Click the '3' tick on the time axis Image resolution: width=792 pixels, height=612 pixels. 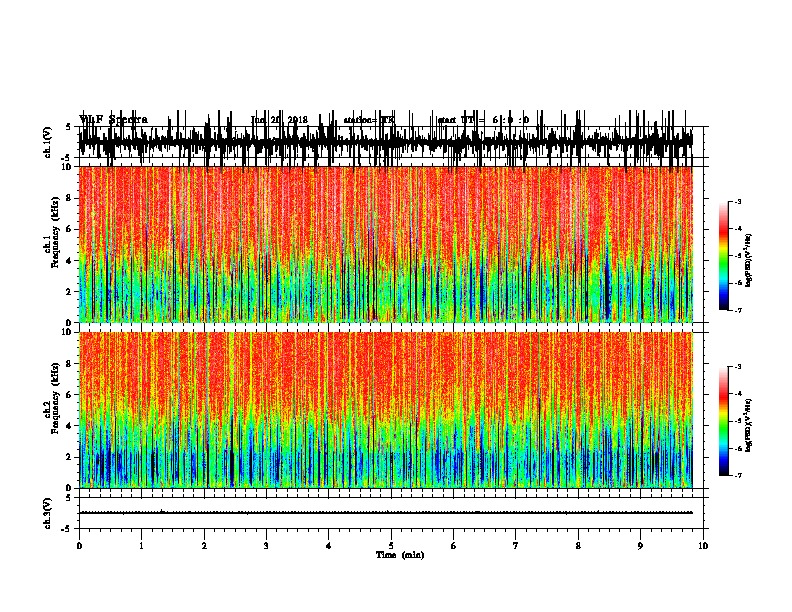266,546
